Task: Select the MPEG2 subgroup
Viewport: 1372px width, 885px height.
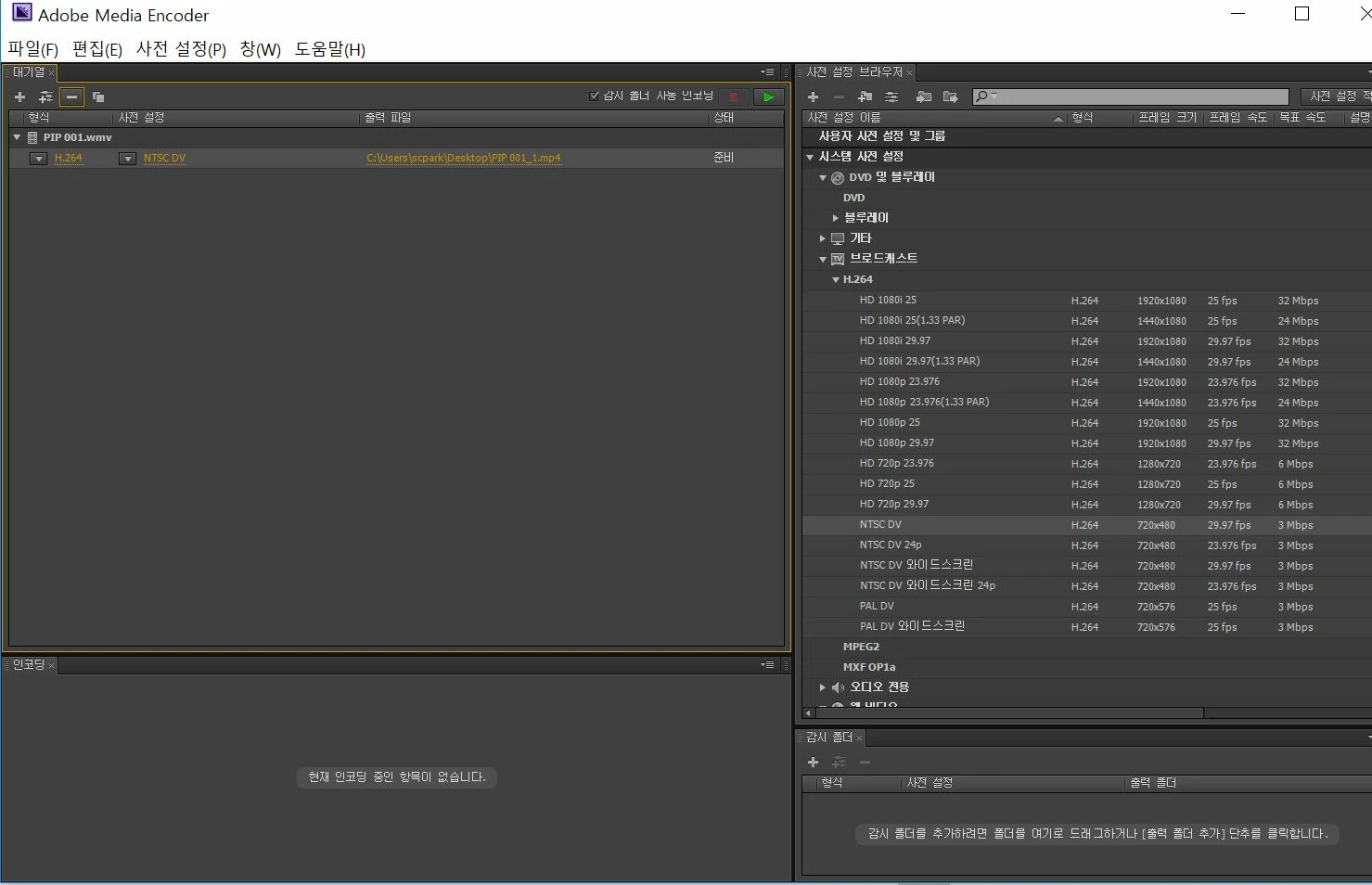Action: coord(861,647)
